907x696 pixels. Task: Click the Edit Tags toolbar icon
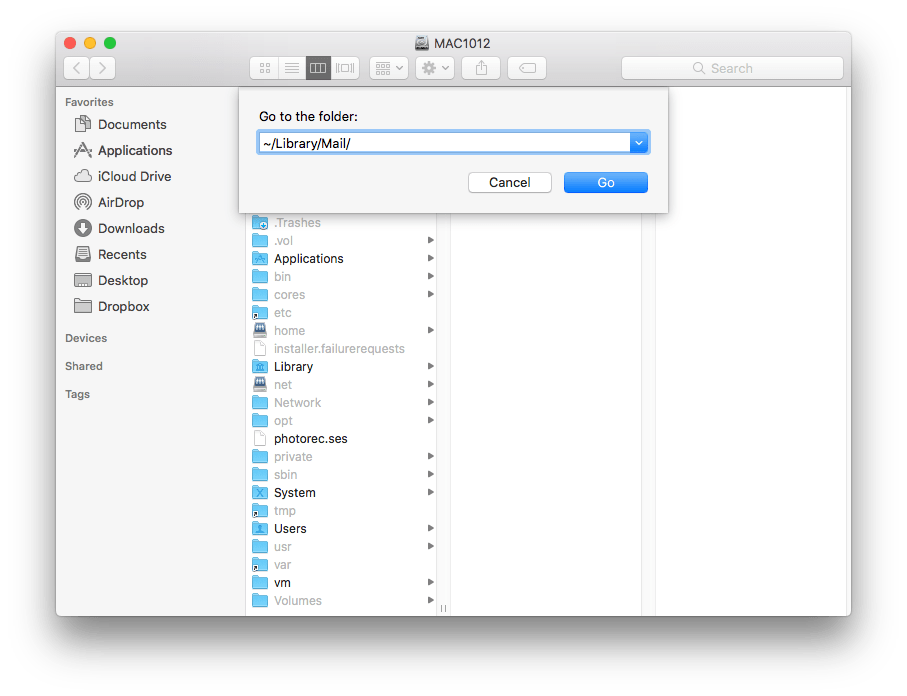526,68
